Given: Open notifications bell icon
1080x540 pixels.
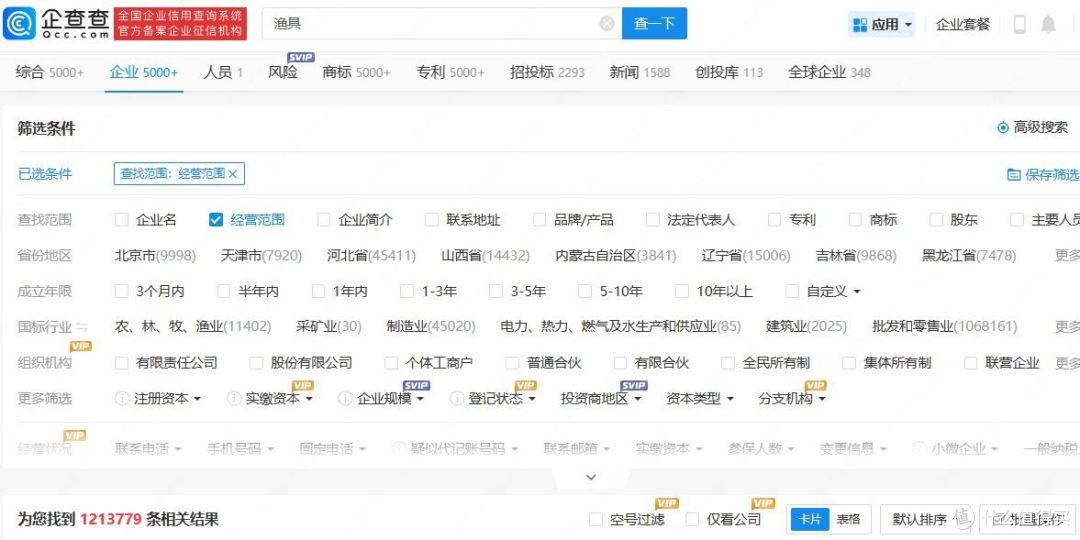Looking at the screenshot, I should [1048, 25].
